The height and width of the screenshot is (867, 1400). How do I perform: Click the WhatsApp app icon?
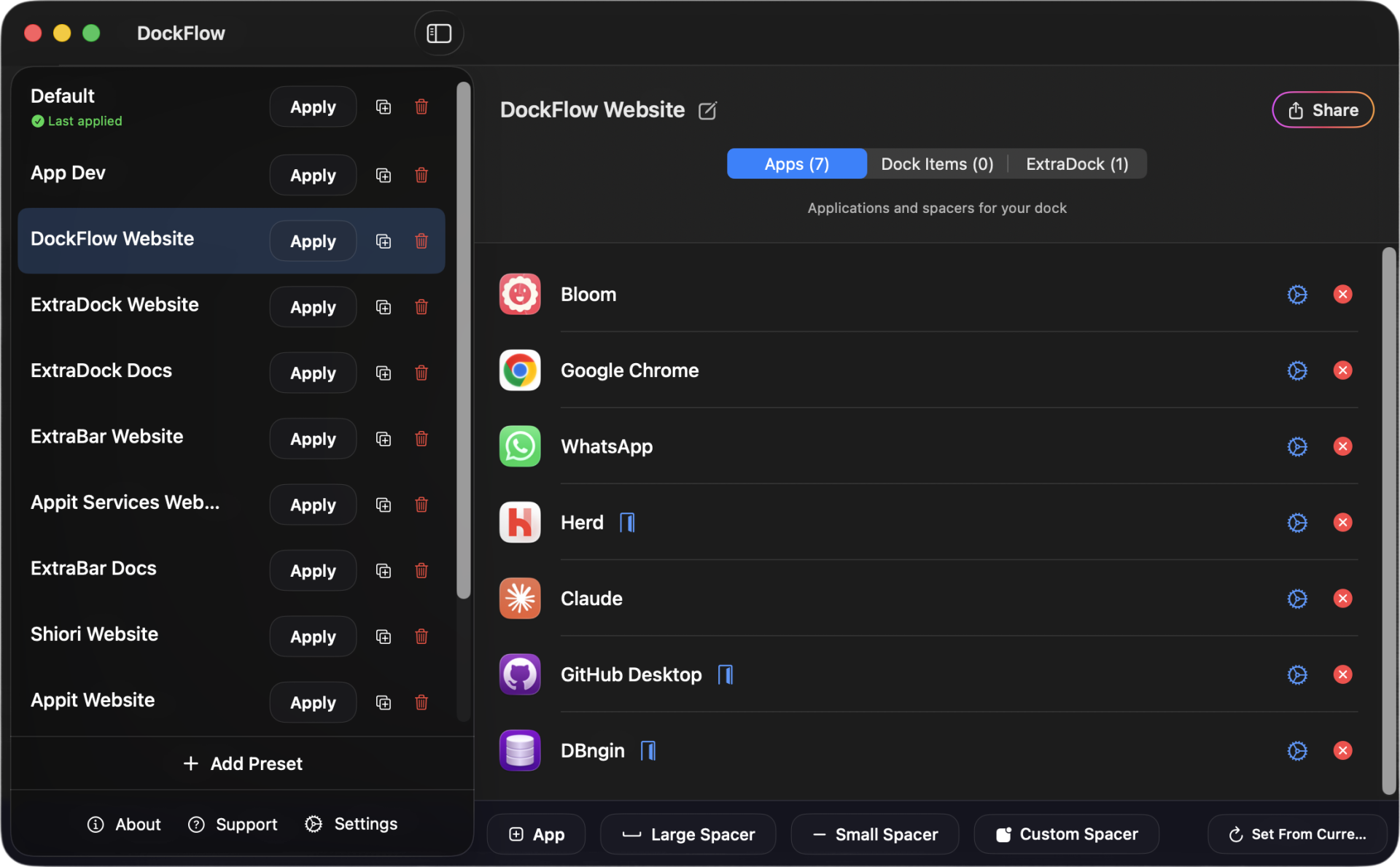pos(520,446)
